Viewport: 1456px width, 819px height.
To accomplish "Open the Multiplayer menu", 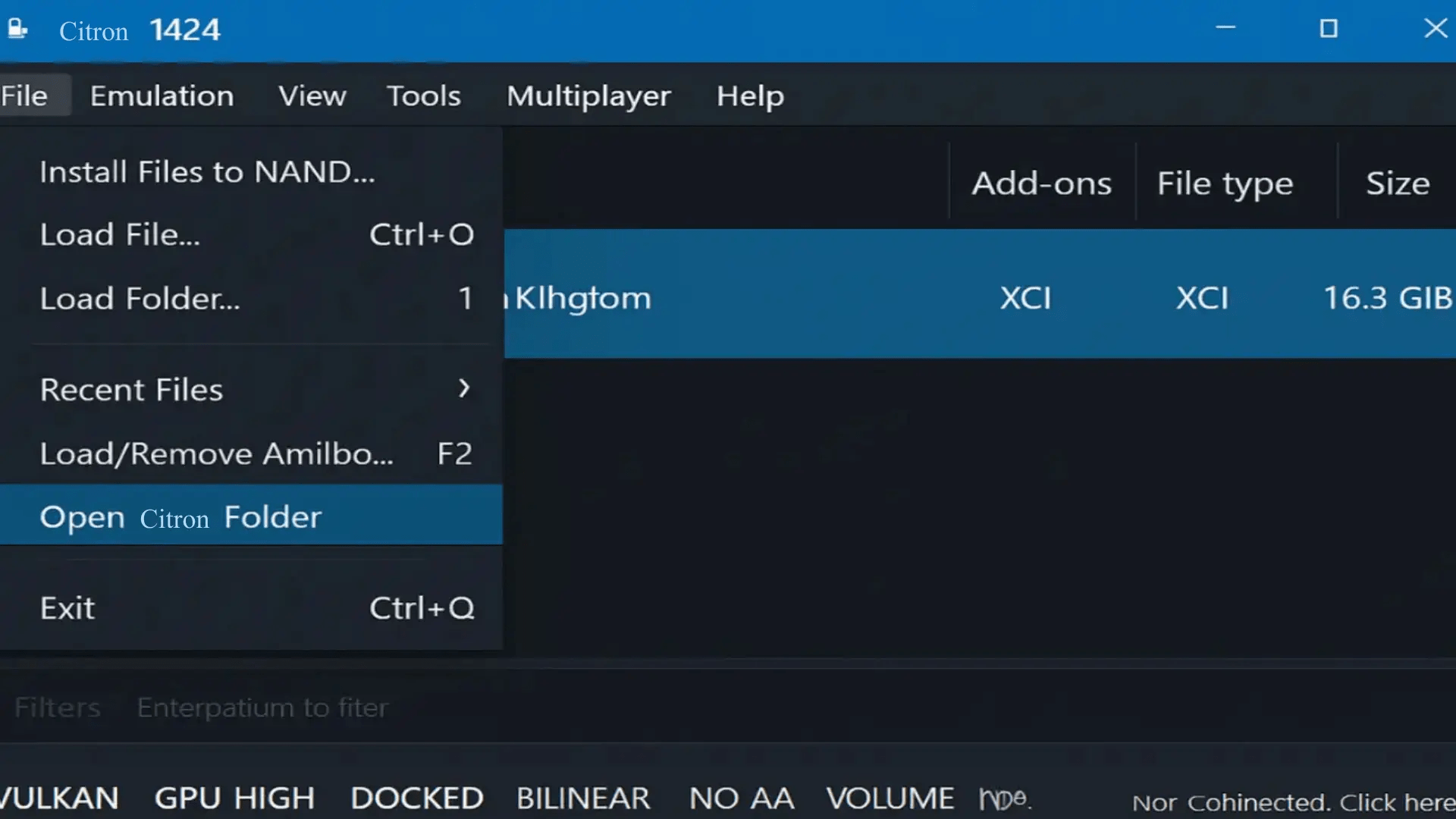I will pyautogui.click(x=588, y=96).
